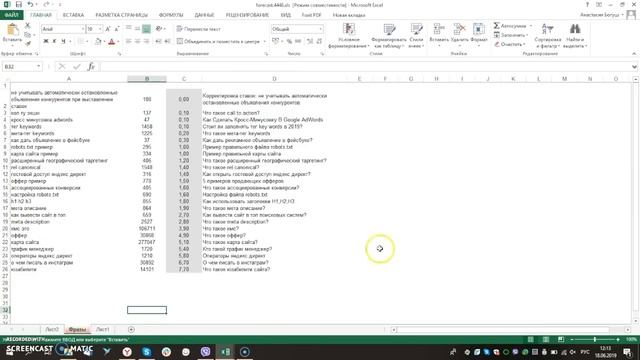Open the Автосумма dropdown arrow

(x=531, y=26)
